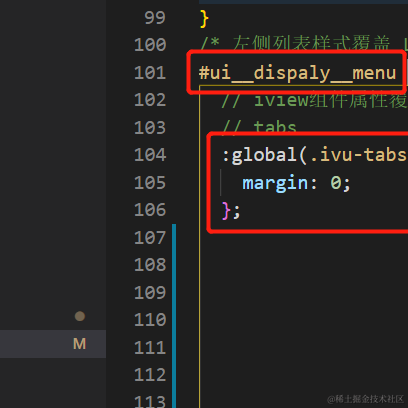
Task: Select line number 111 in the gutter
Action: [x=150, y=348]
